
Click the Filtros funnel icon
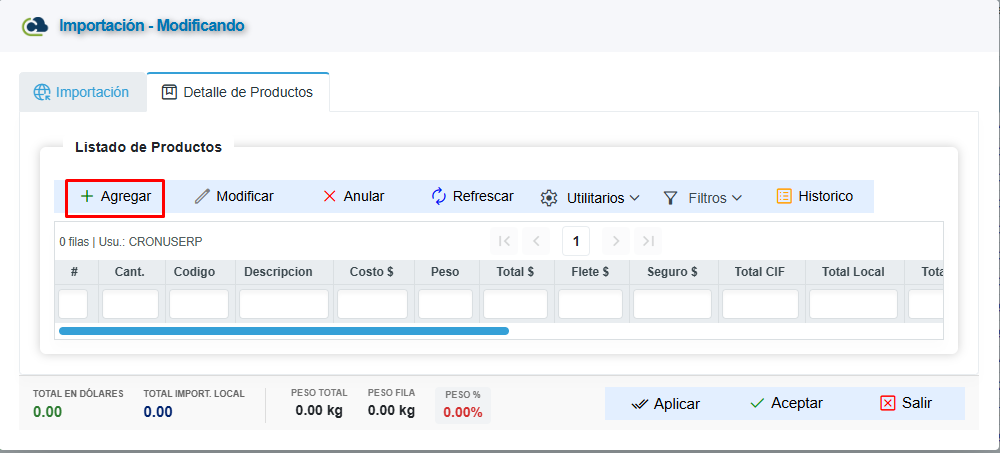(670, 198)
